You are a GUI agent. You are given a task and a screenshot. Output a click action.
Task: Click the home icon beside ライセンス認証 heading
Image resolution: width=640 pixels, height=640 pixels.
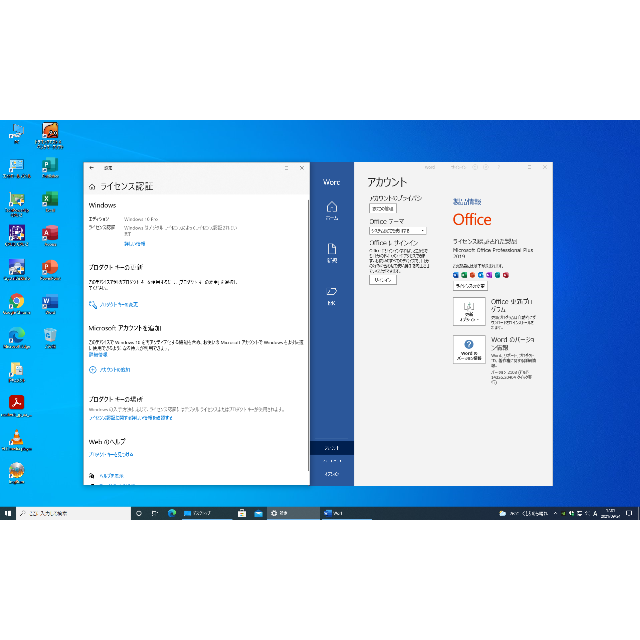(x=92, y=187)
